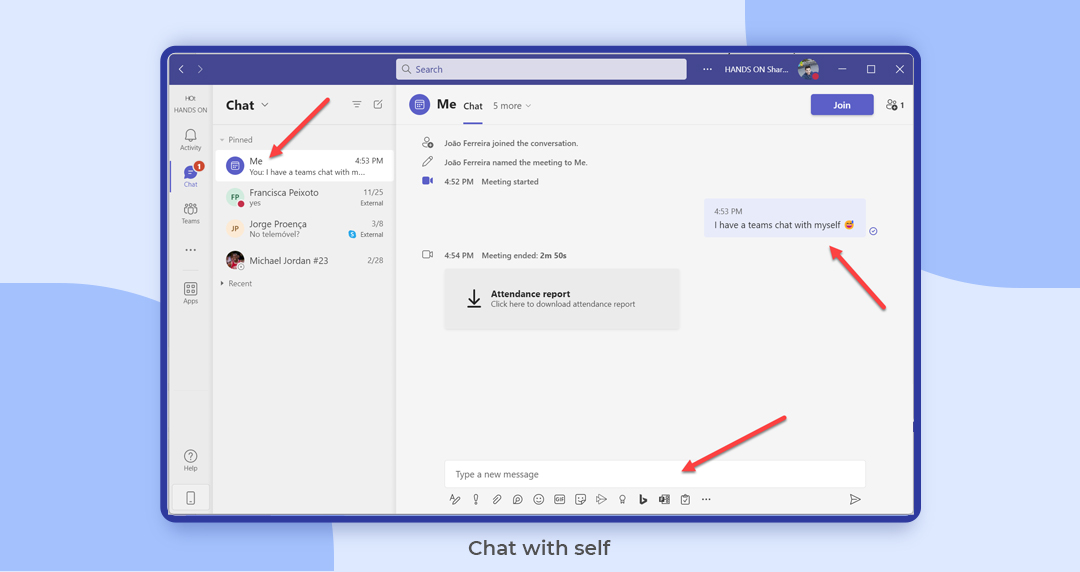
Task: Open the 5 more tabs dropdown
Action: pyautogui.click(x=512, y=106)
